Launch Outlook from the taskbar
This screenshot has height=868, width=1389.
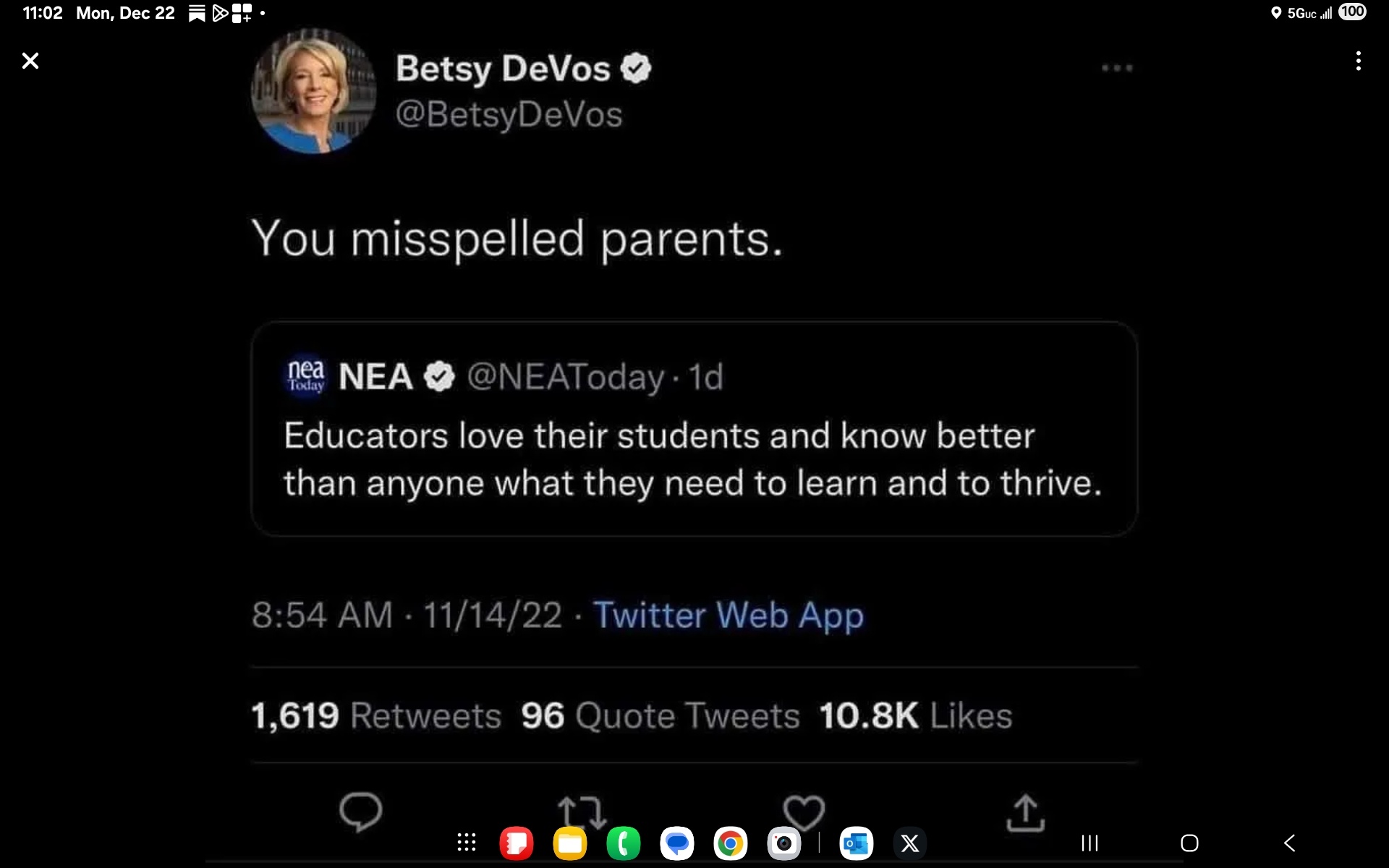[x=857, y=843]
